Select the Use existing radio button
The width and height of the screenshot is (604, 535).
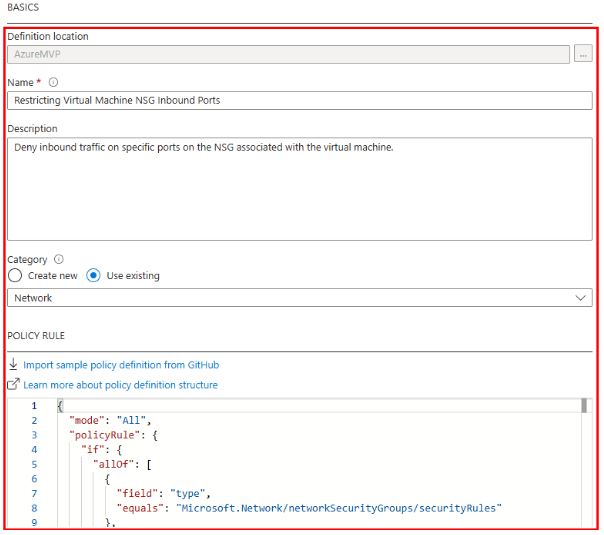point(93,276)
